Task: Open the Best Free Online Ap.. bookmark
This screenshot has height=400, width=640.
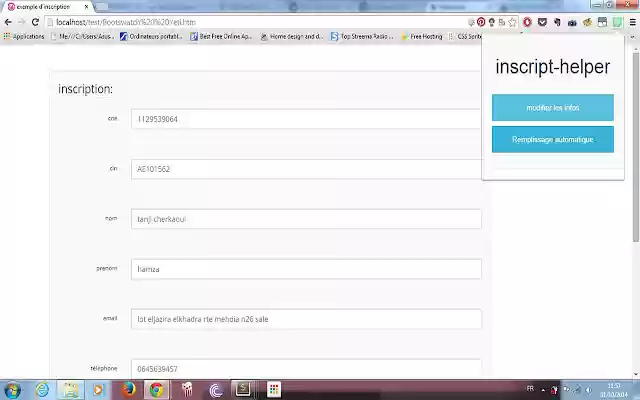Action: pyautogui.click(x=221, y=36)
